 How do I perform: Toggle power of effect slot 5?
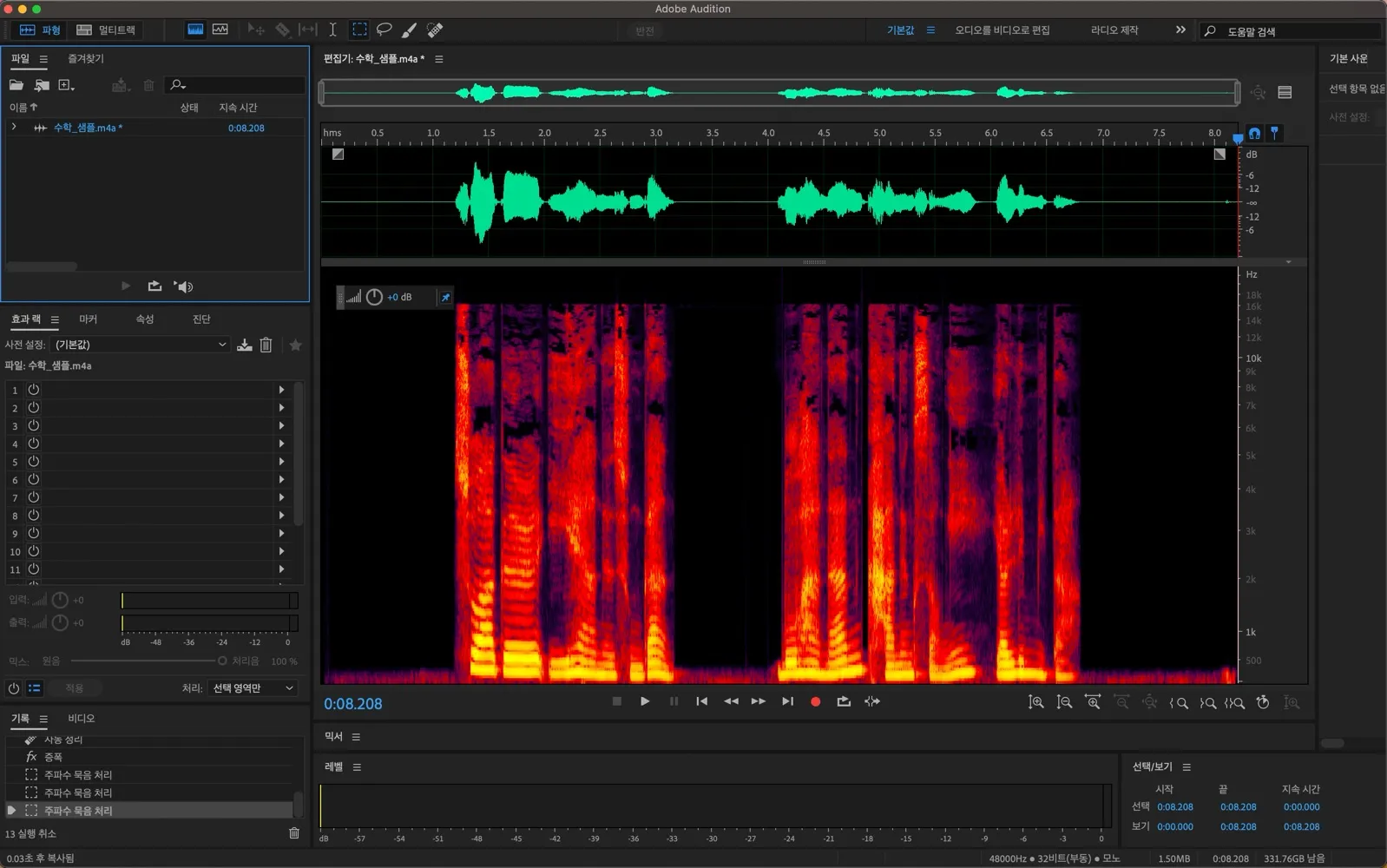point(33,462)
